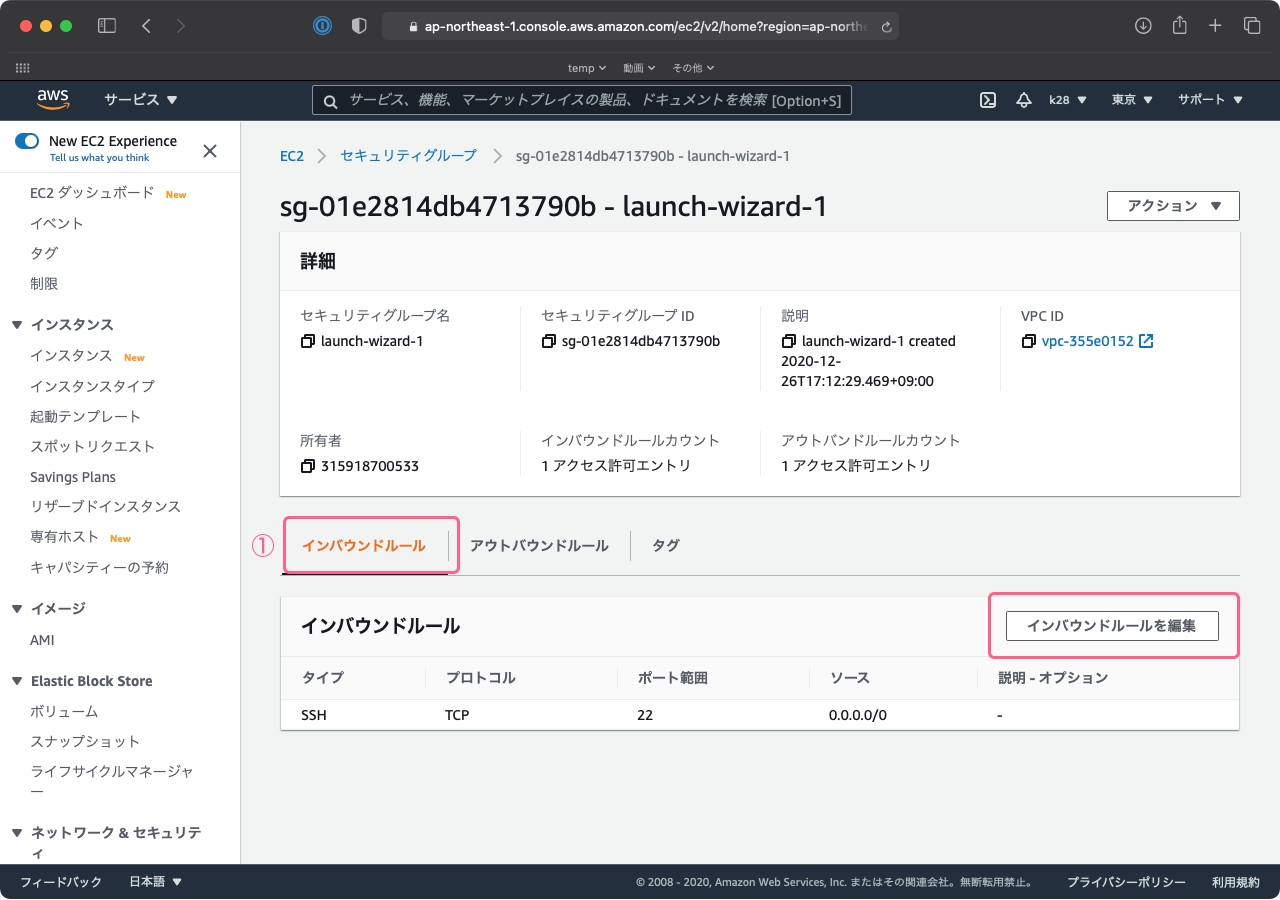Copy the description launch-wizard-1 created

click(788, 341)
